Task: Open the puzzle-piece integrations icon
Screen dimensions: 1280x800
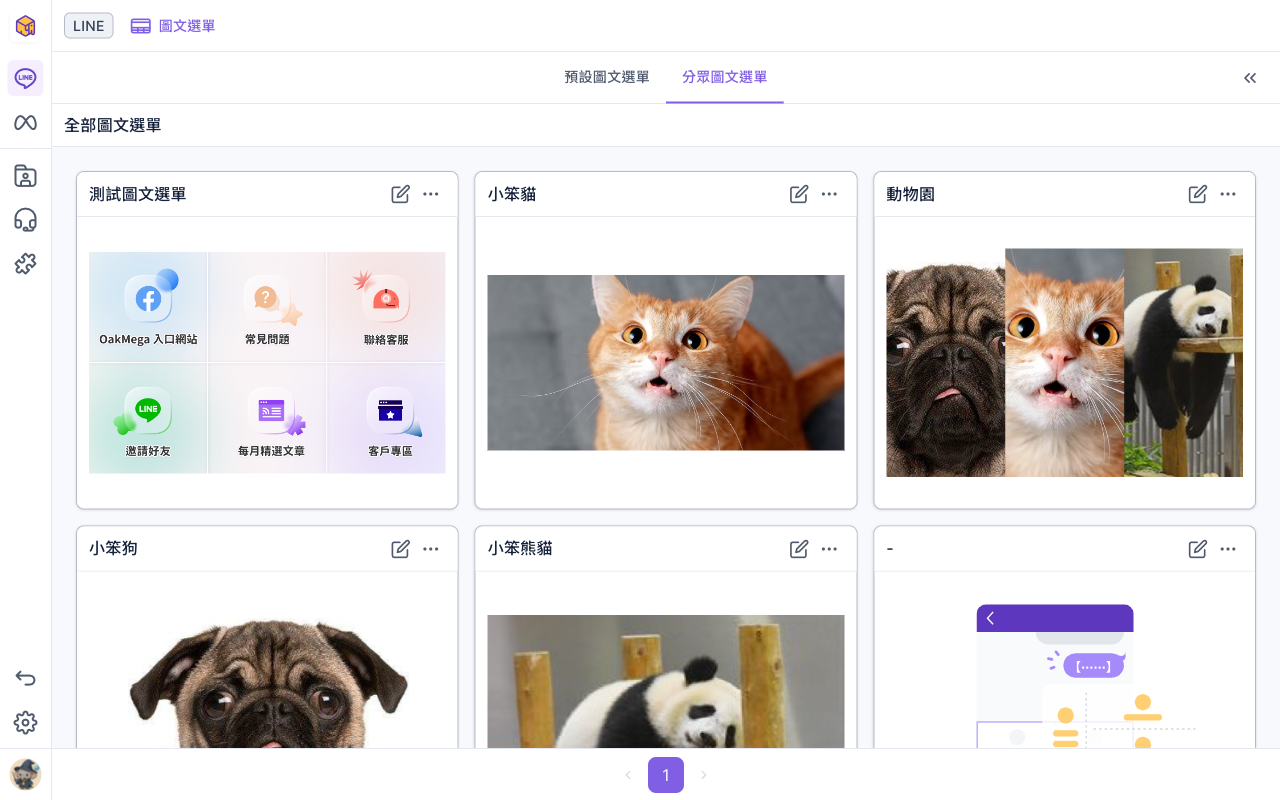Action: 25,264
